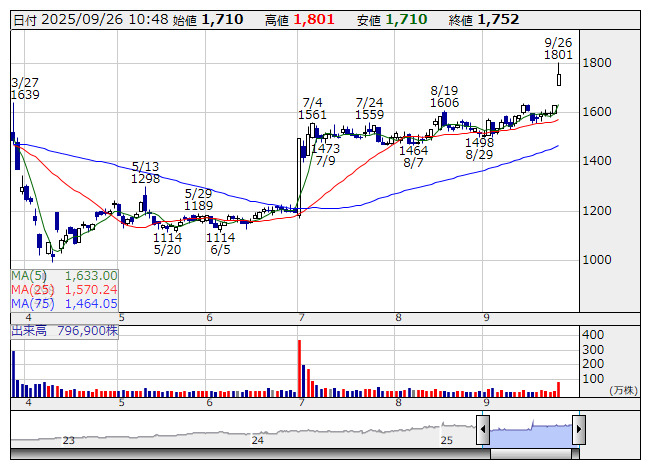
Task: Click the 9/26 1801 high price annotation
Action: tap(558, 49)
